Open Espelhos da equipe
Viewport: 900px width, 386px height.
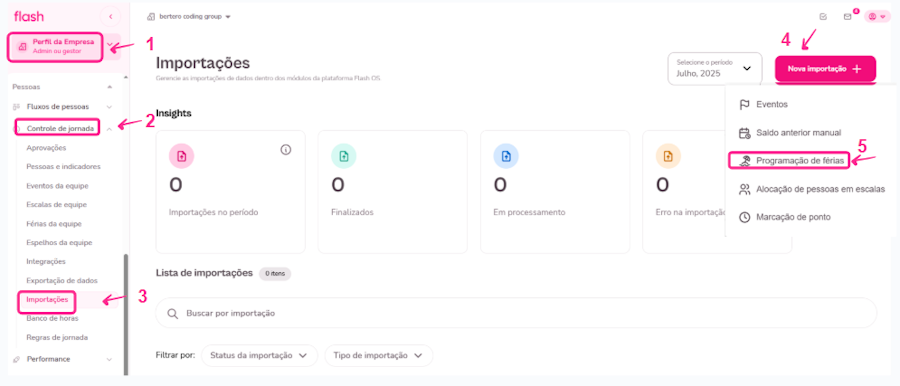[x=59, y=243]
